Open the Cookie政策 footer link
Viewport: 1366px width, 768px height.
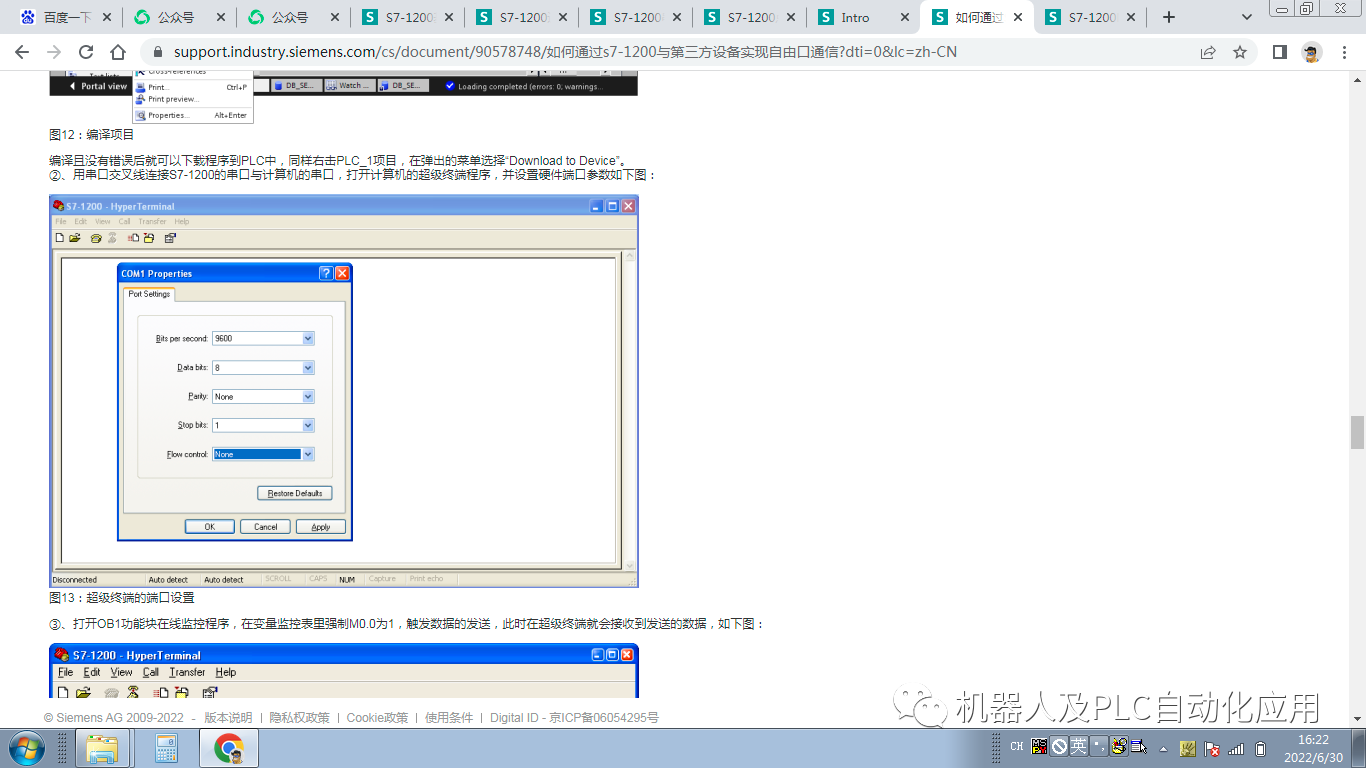tap(377, 718)
